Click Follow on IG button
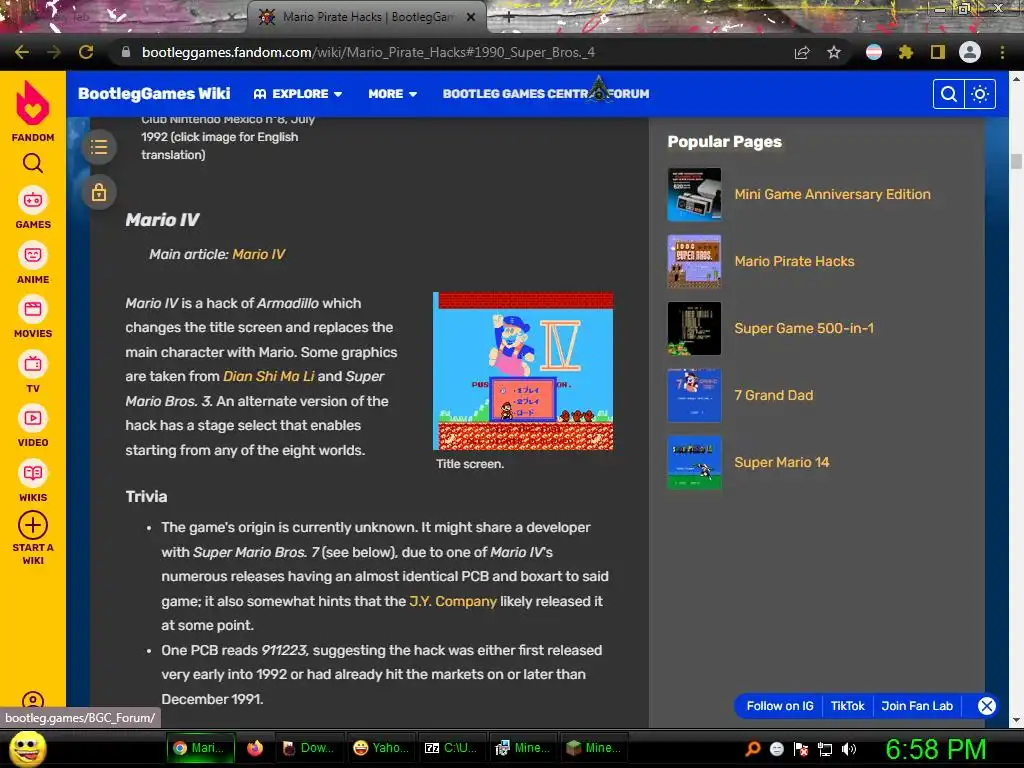This screenshot has width=1024, height=768. point(780,706)
